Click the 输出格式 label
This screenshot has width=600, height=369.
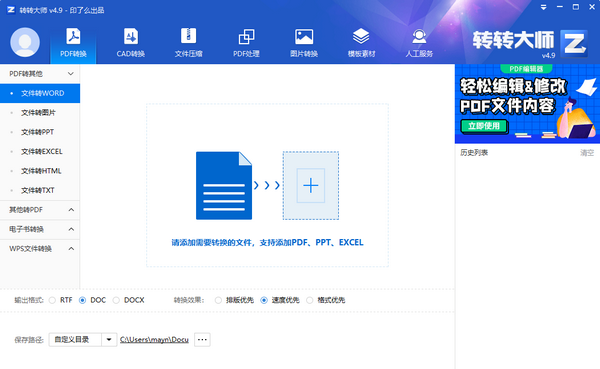[x=29, y=300]
